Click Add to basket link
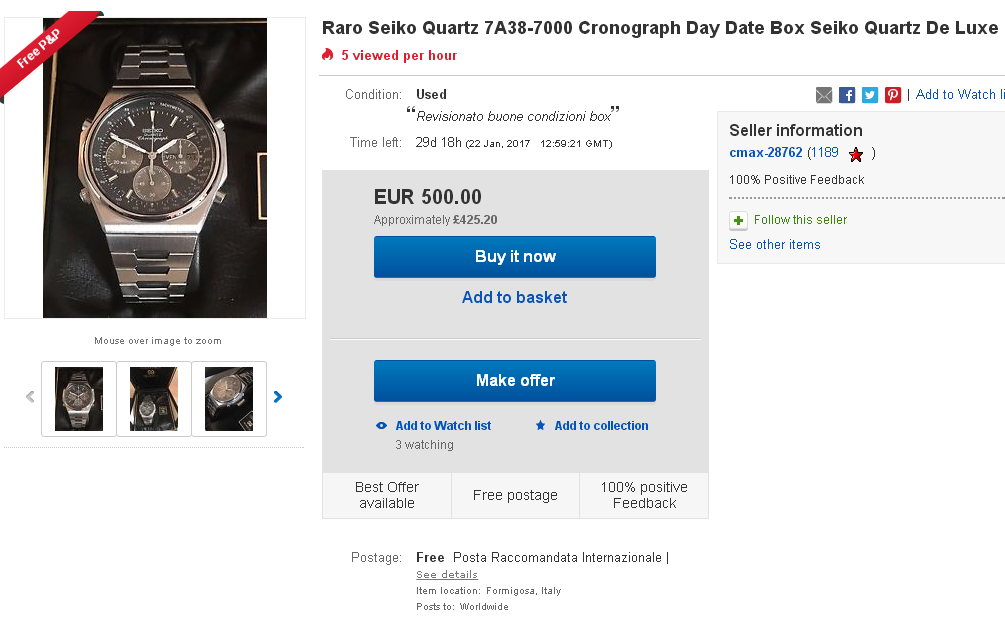Image resolution: width=1005 pixels, height=624 pixels. pyautogui.click(x=514, y=297)
